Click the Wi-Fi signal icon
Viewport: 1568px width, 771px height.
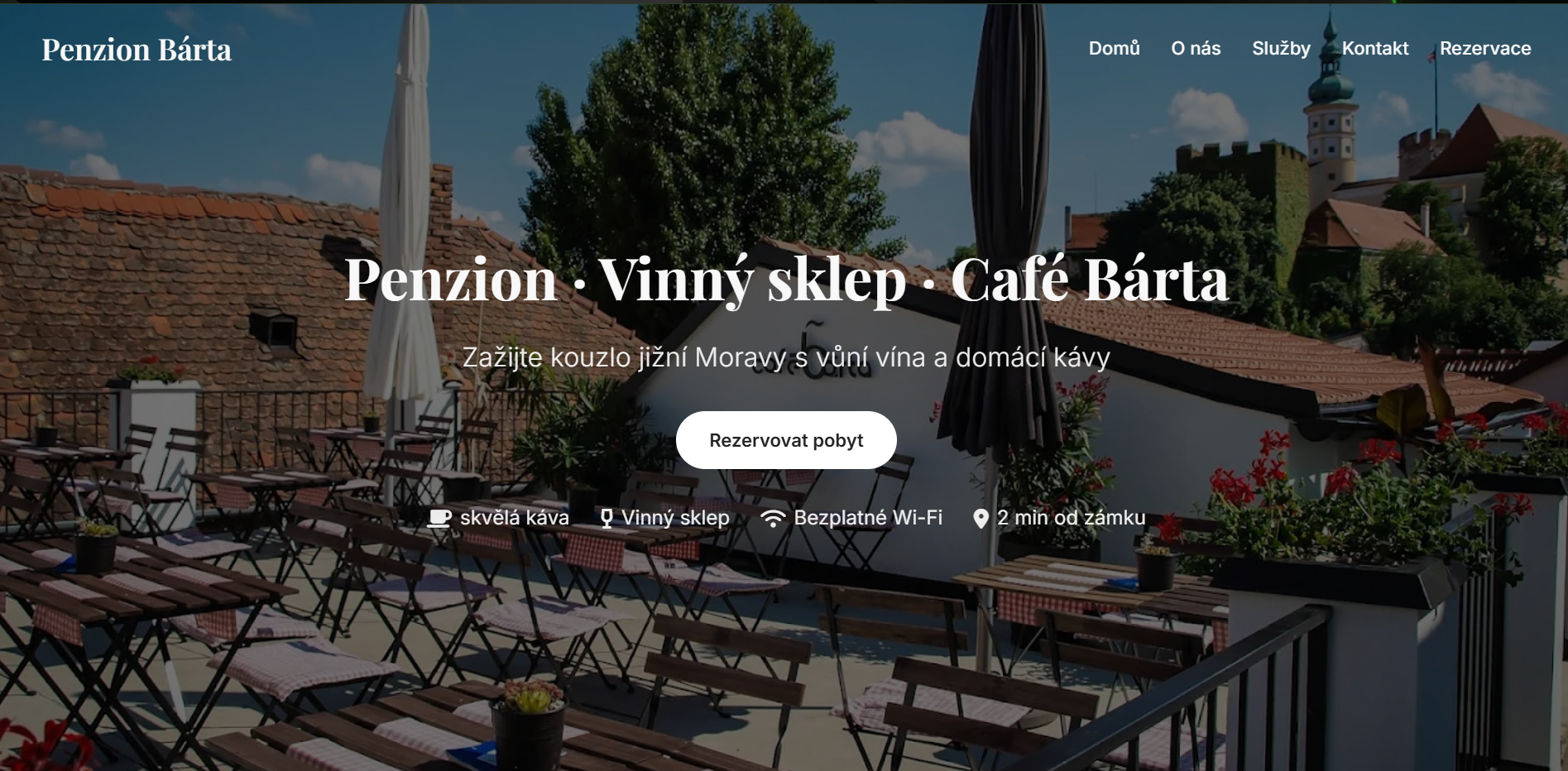point(773,519)
